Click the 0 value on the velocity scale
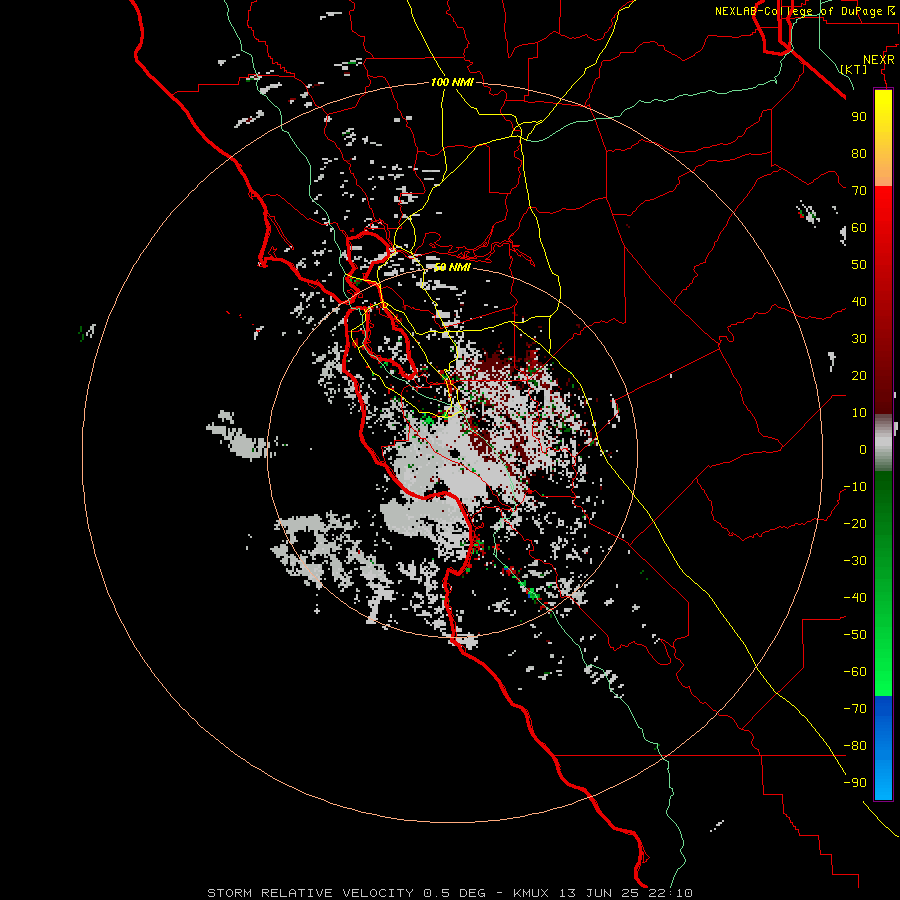Image resolution: width=900 pixels, height=900 pixels. point(863,450)
